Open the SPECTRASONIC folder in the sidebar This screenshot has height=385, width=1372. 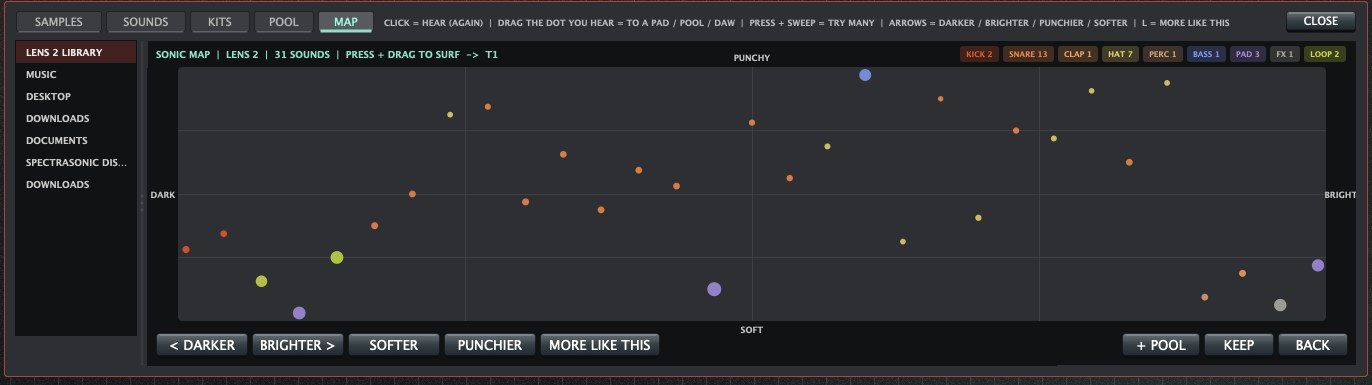tap(76, 162)
